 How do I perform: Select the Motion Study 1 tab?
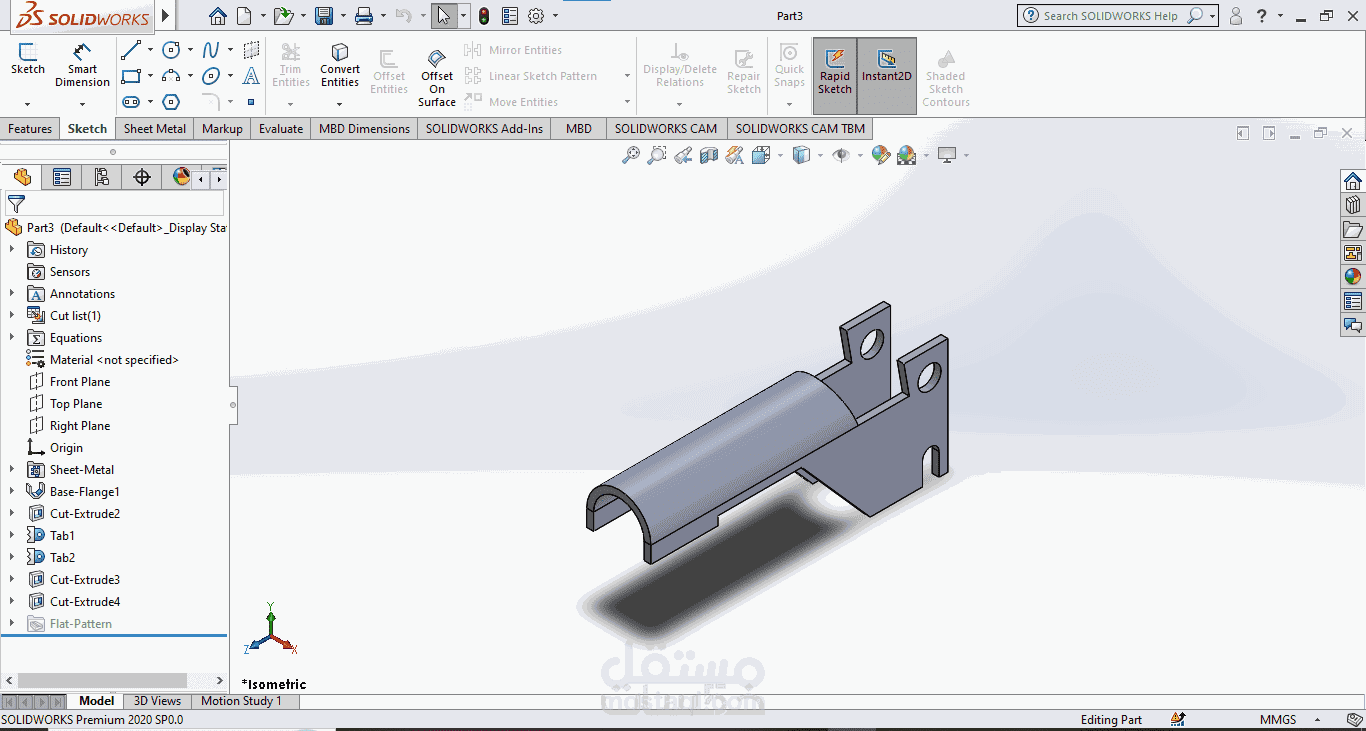[x=241, y=701]
